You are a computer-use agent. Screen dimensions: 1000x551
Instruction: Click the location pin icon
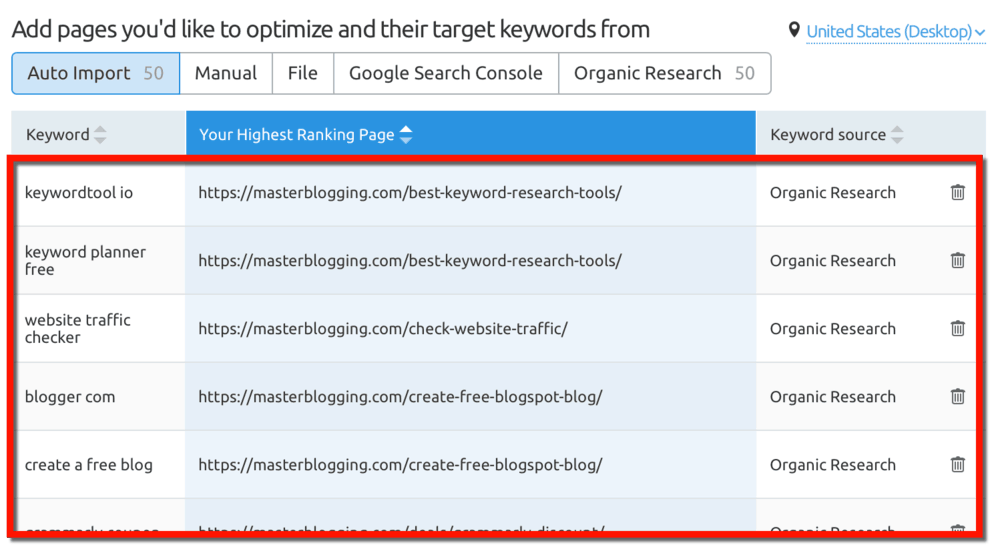[794, 30]
